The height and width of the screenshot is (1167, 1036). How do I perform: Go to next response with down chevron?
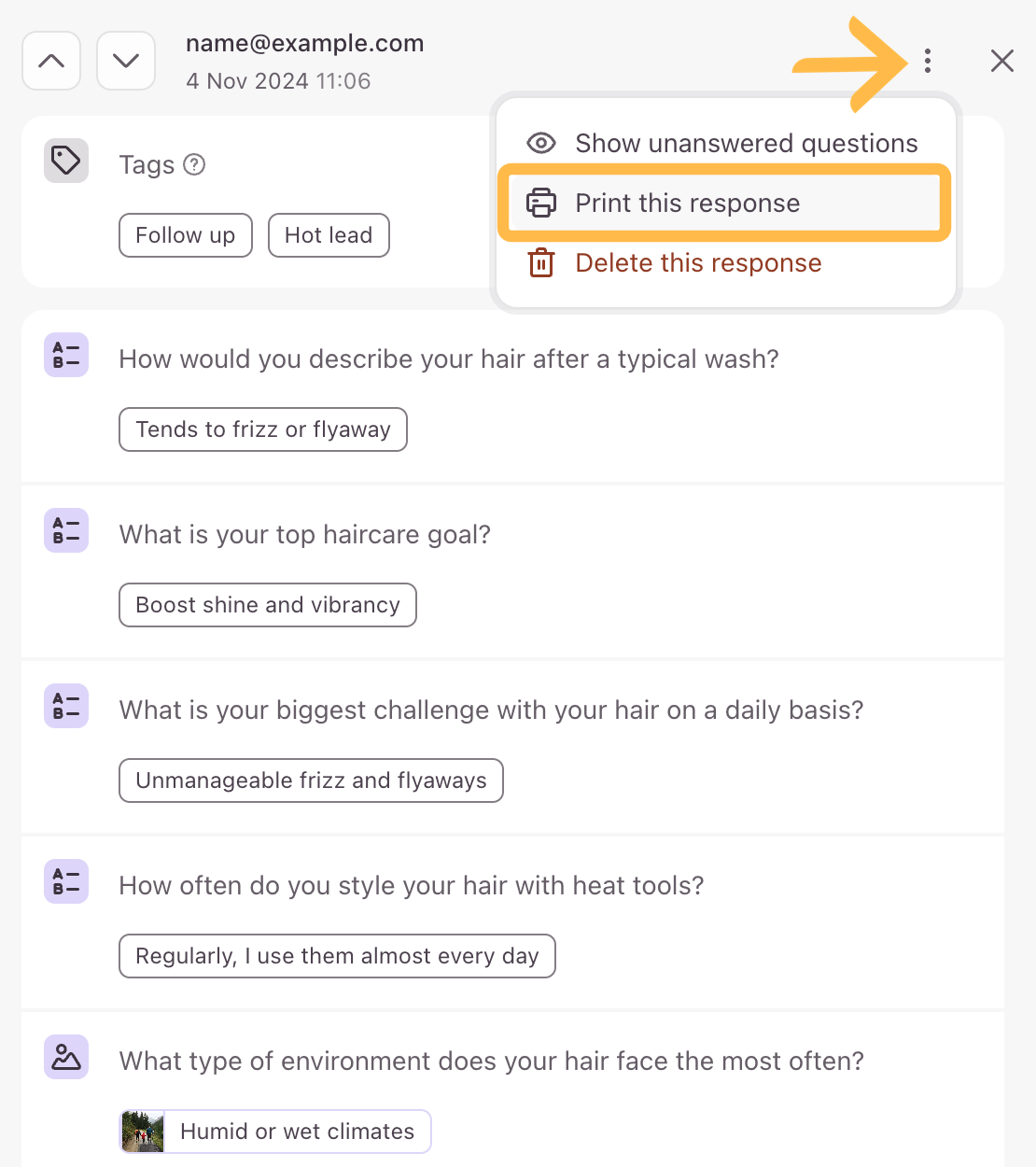pyautogui.click(x=126, y=61)
